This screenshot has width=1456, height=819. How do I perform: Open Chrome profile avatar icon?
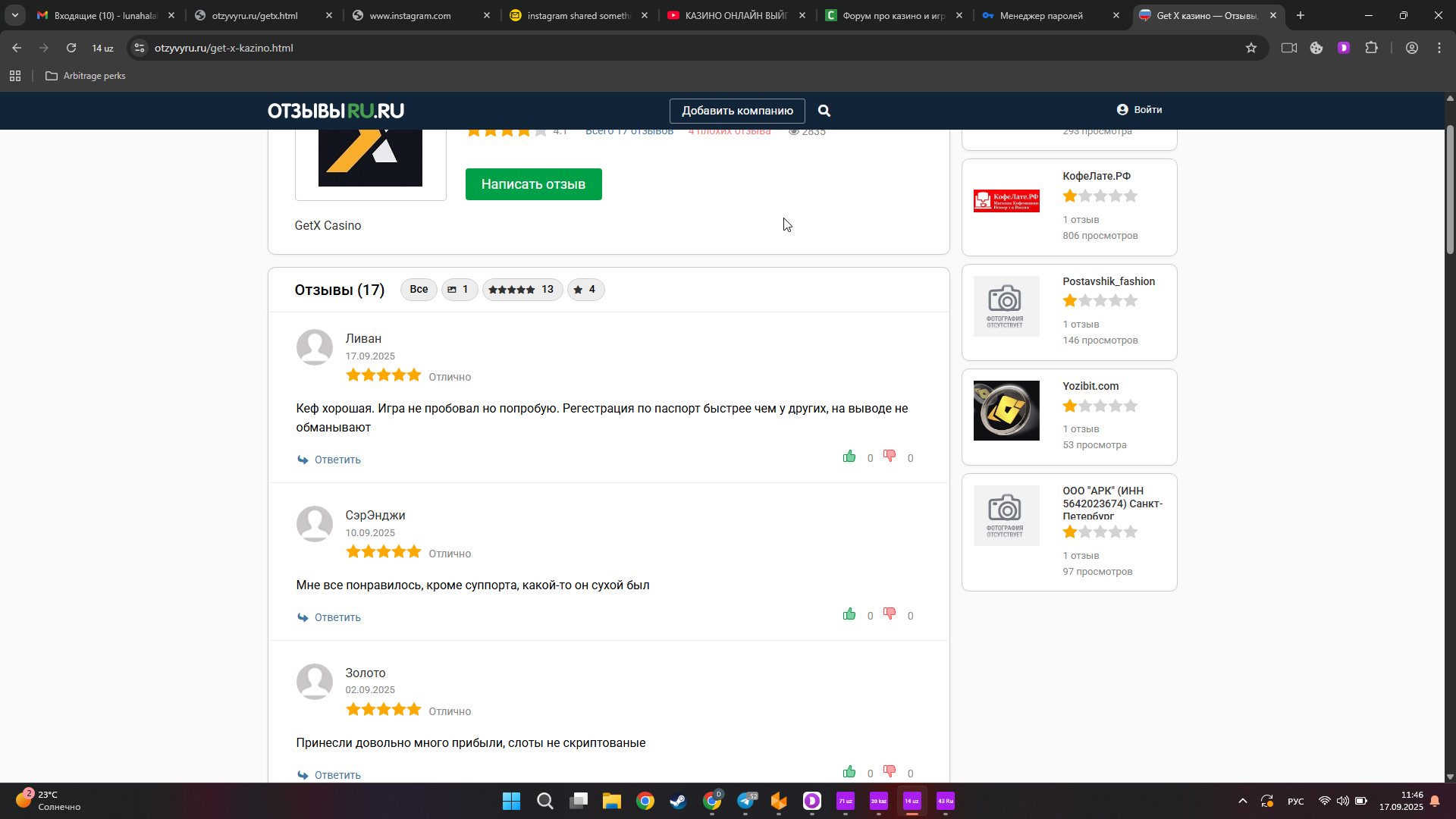[1412, 48]
